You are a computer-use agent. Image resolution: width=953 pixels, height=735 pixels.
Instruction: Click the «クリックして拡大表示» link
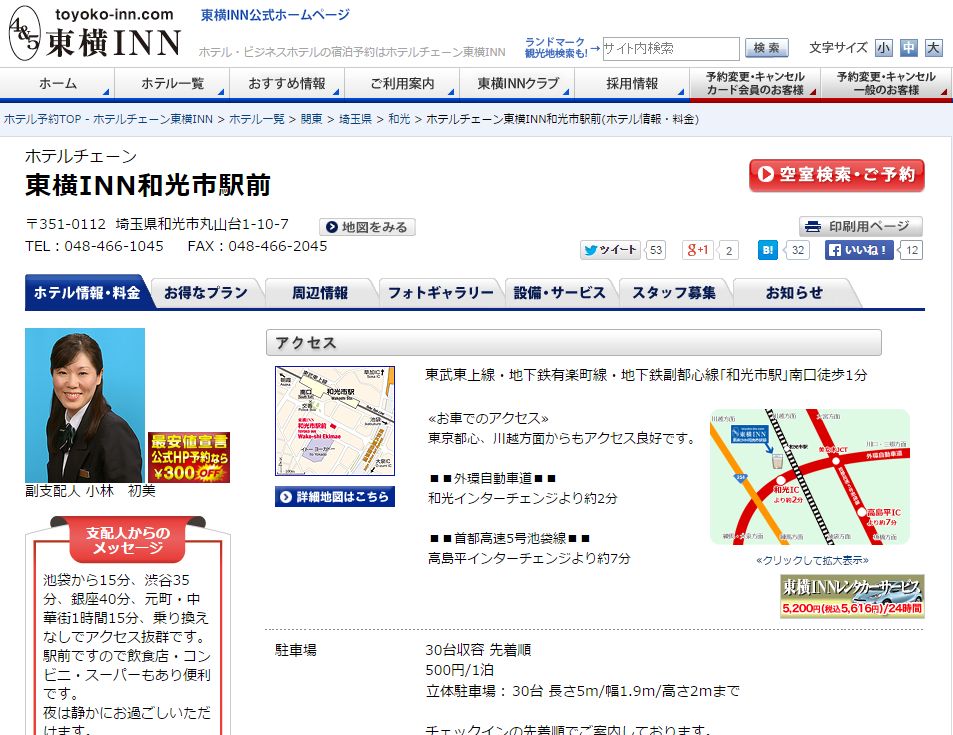813,561
